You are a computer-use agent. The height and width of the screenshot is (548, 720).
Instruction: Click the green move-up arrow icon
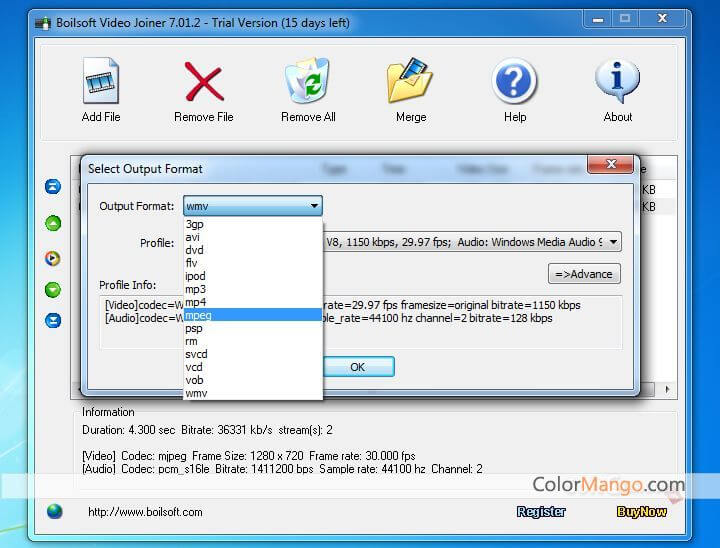53,223
